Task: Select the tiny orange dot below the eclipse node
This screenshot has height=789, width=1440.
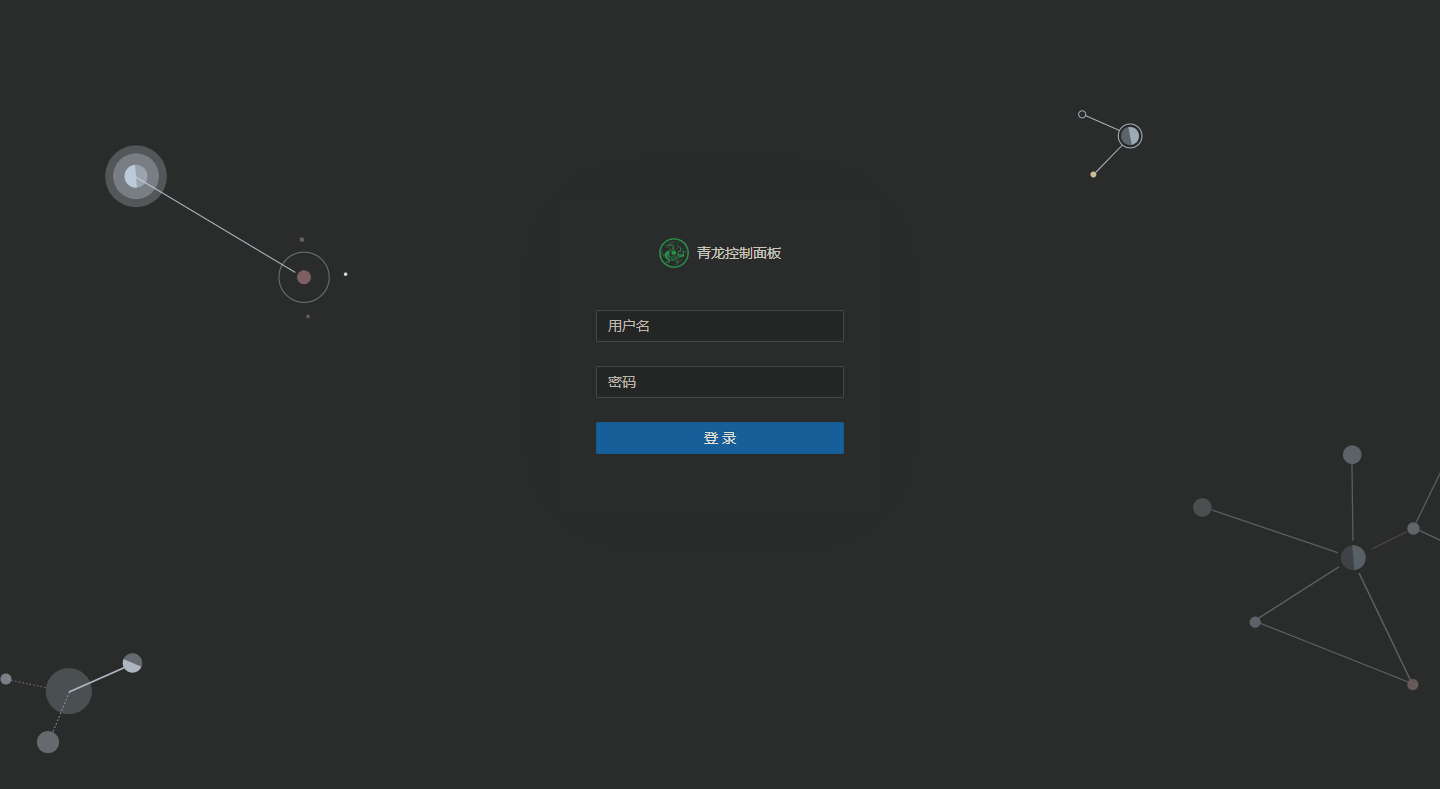Action: (1092, 173)
